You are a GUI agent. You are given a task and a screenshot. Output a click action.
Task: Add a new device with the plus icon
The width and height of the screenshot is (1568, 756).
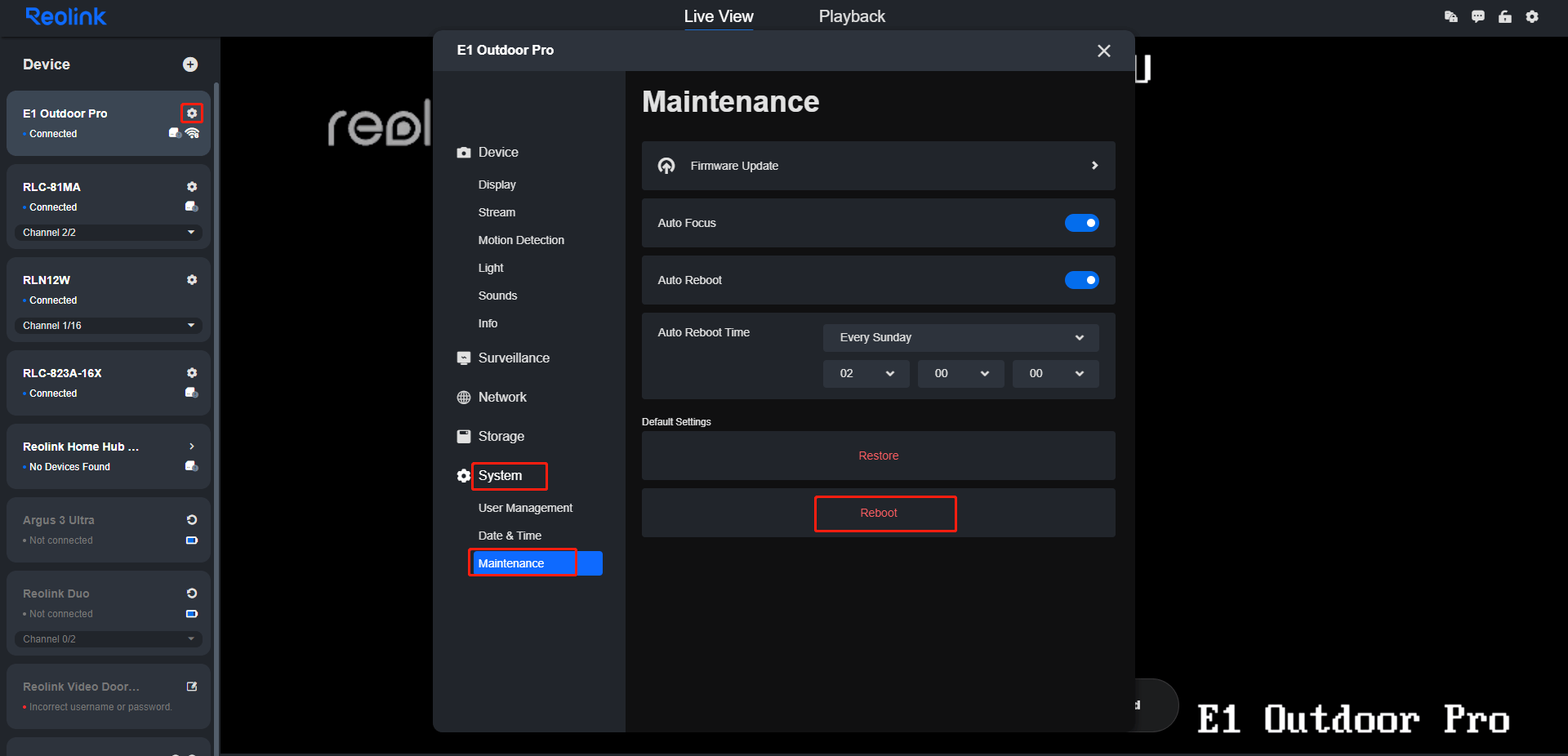190,64
